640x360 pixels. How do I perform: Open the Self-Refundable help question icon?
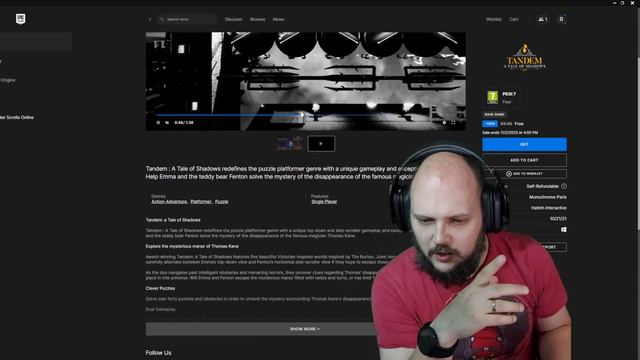coord(564,186)
